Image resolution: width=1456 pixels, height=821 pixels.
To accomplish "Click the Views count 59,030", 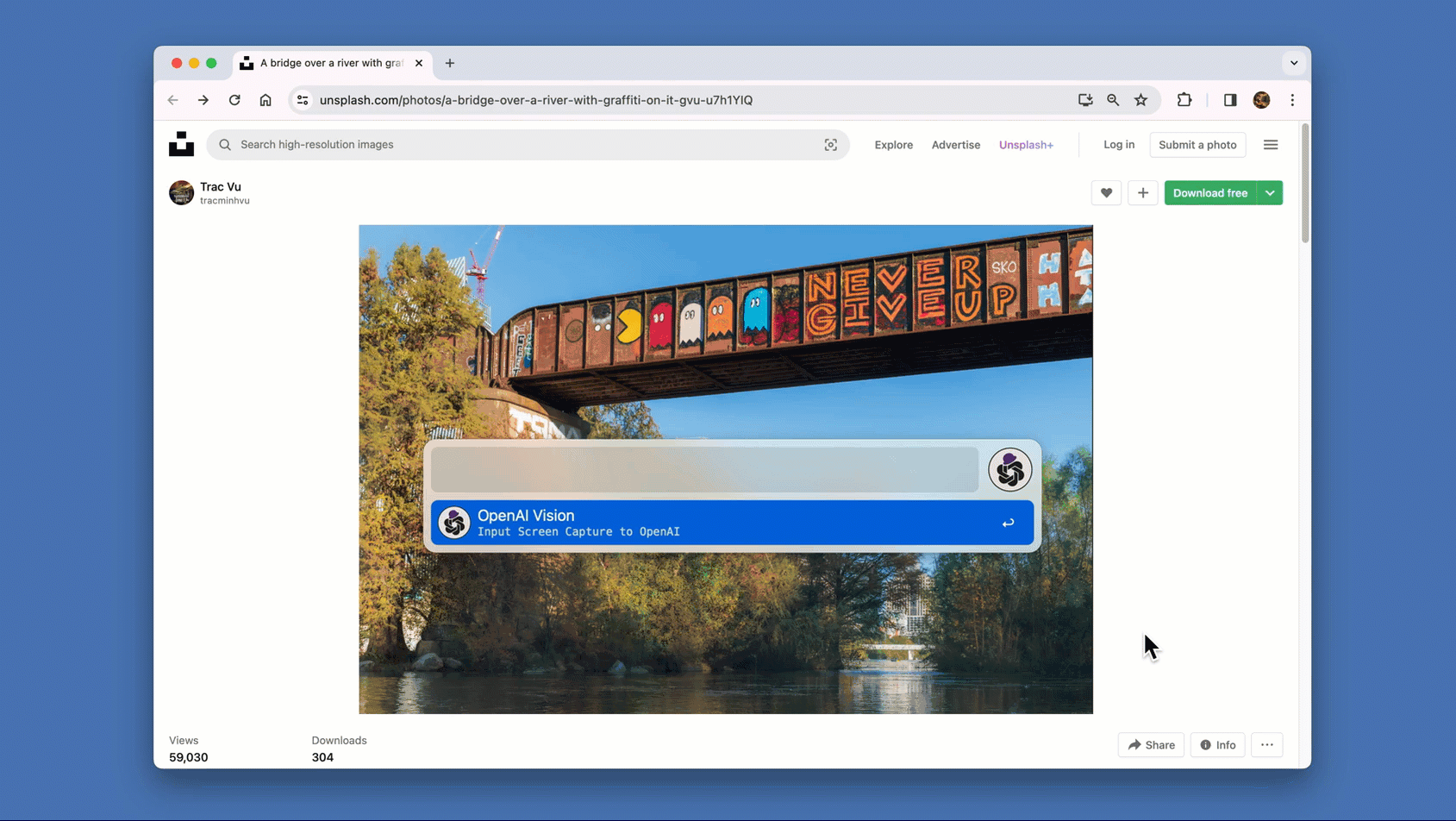I will [x=188, y=757].
